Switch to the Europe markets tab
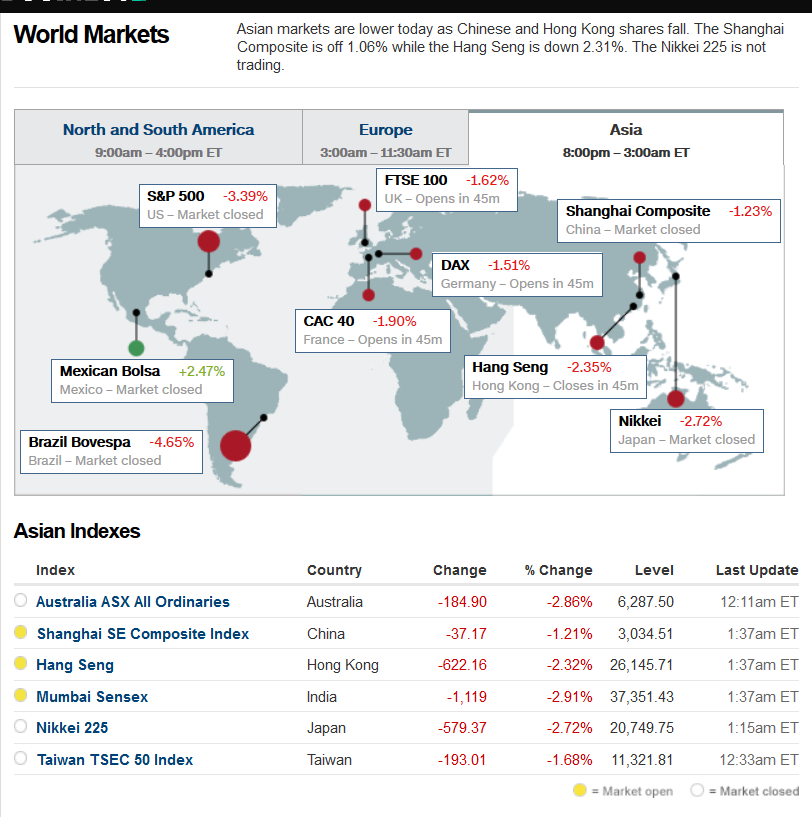This screenshot has height=817, width=812. tap(385, 138)
